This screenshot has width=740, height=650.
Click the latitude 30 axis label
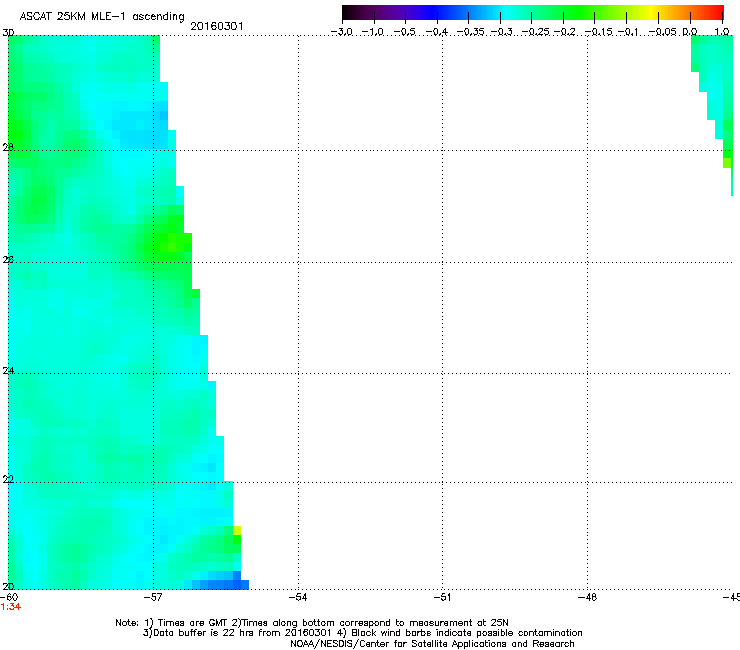click(x=8, y=33)
